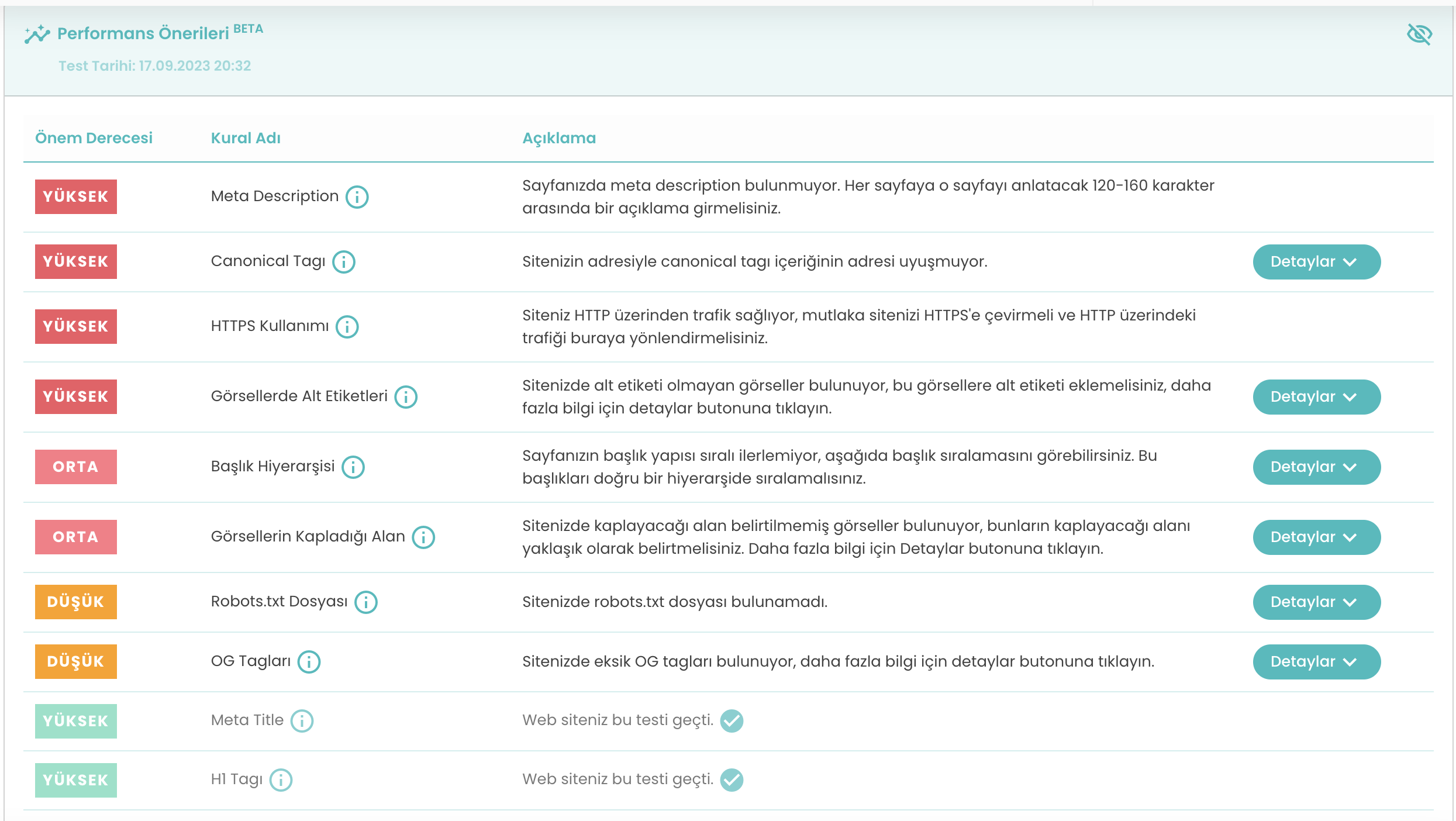Image resolution: width=1456 pixels, height=821 pixels.
Task: Select the Görsellerin Kapladığı Alan rule name
Action: pyautogui.click(x=308, y=537)
